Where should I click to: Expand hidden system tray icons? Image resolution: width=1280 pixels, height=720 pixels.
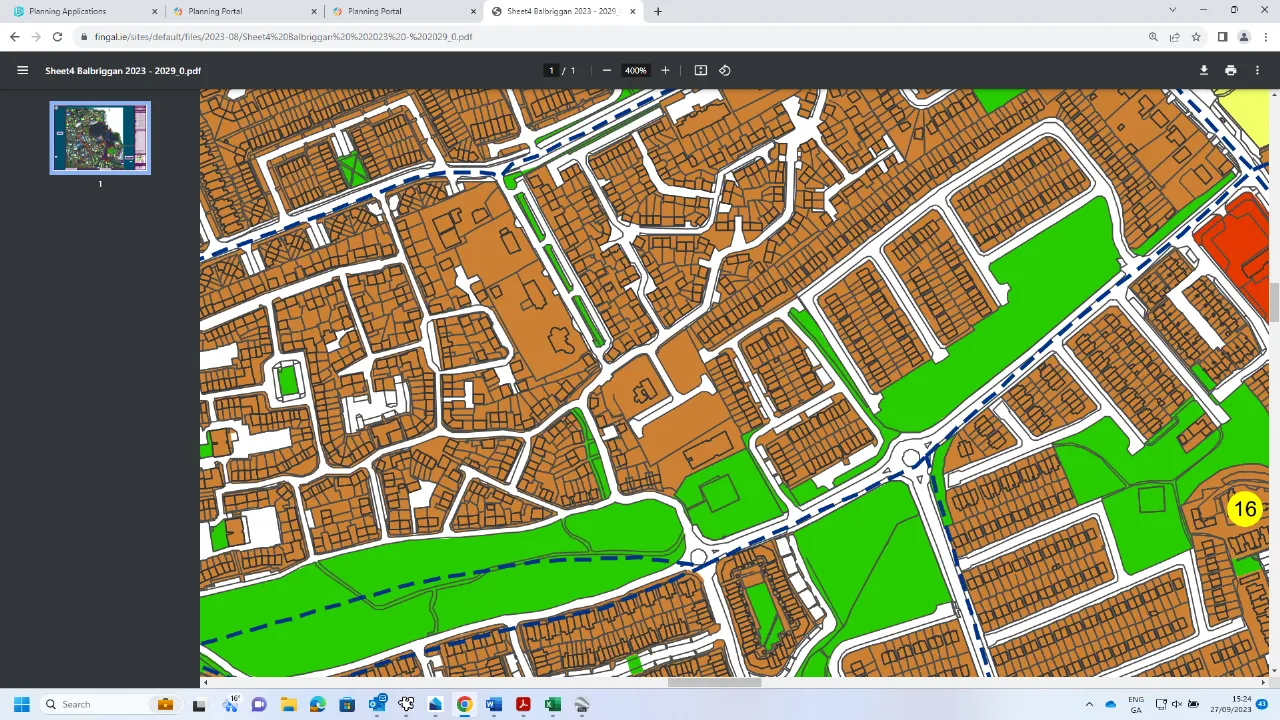pos(1088,705)
